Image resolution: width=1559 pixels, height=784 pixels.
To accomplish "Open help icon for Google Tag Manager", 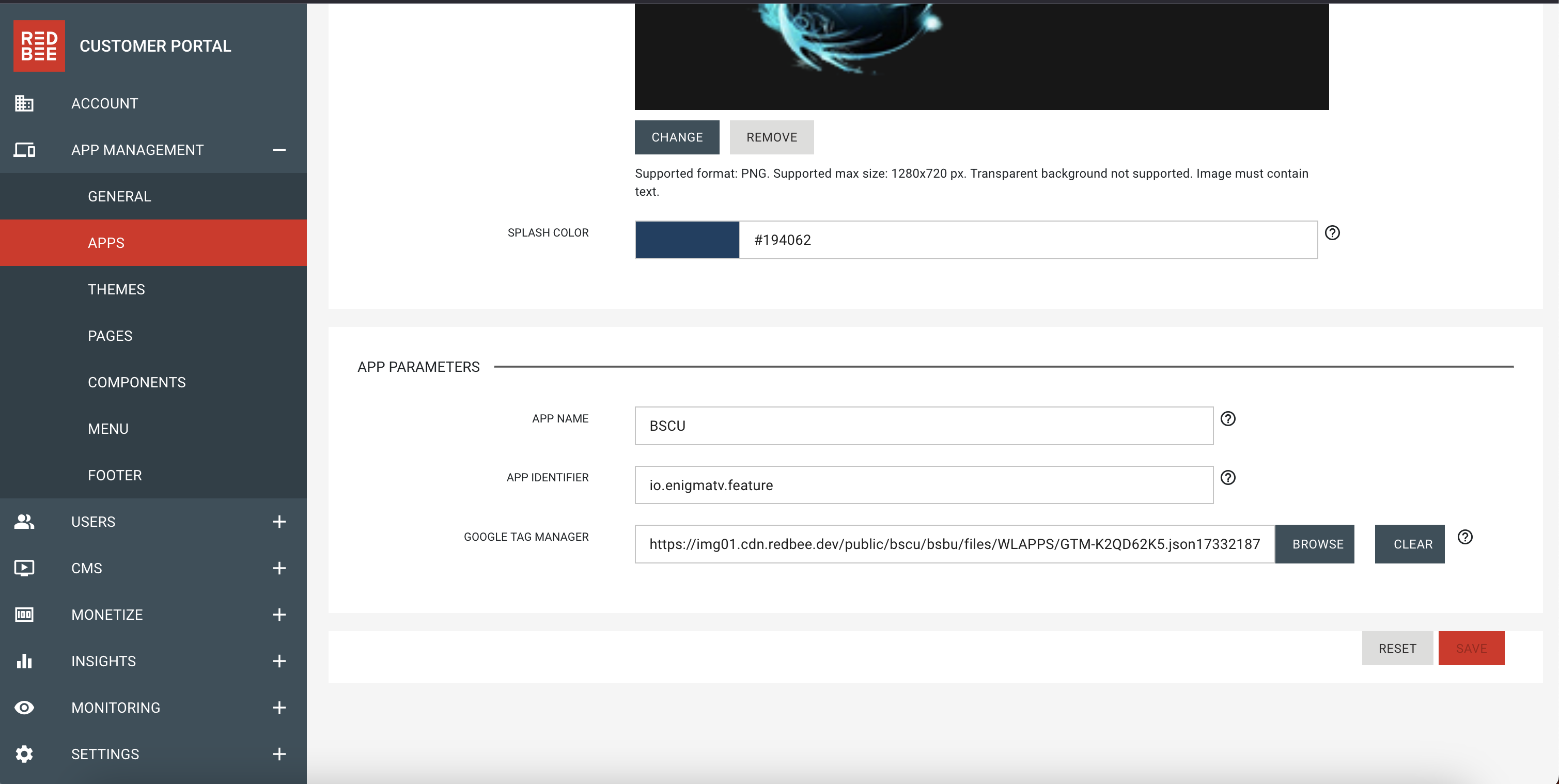I will click(x=1464, y=537).
